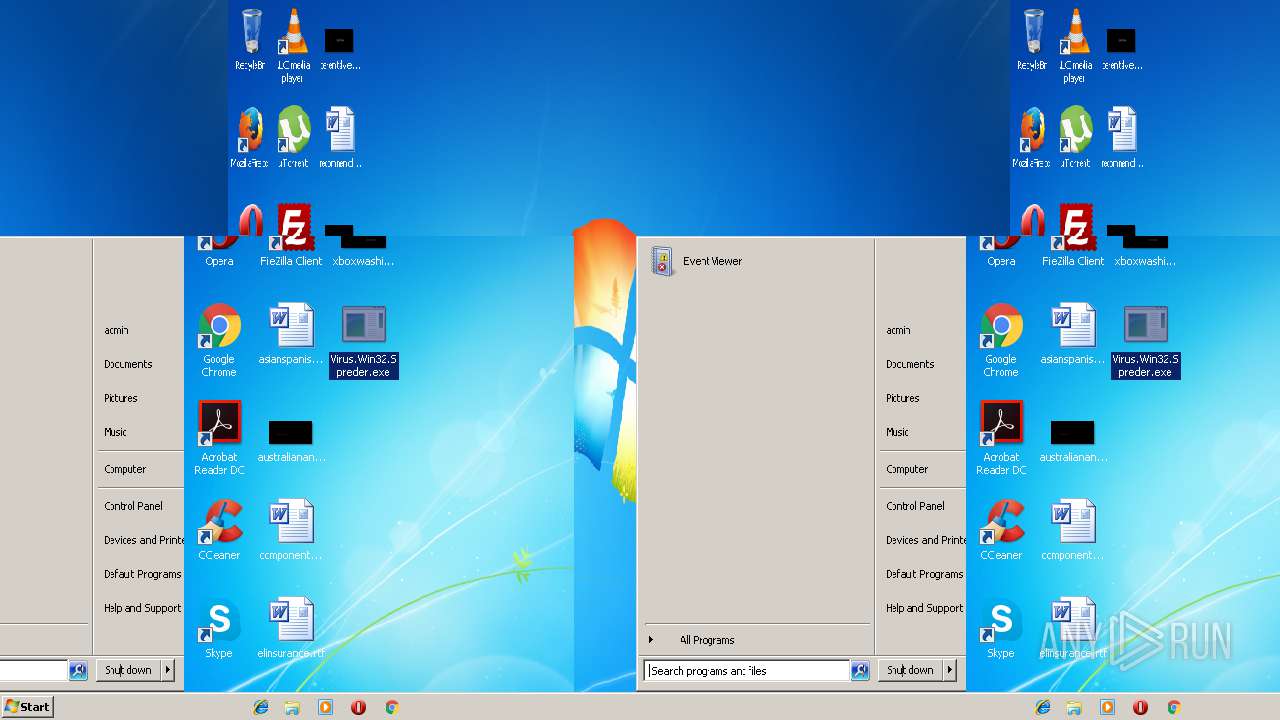
Task: Open Event Viewer in the Start menu
Action: [x=698, y=261]
